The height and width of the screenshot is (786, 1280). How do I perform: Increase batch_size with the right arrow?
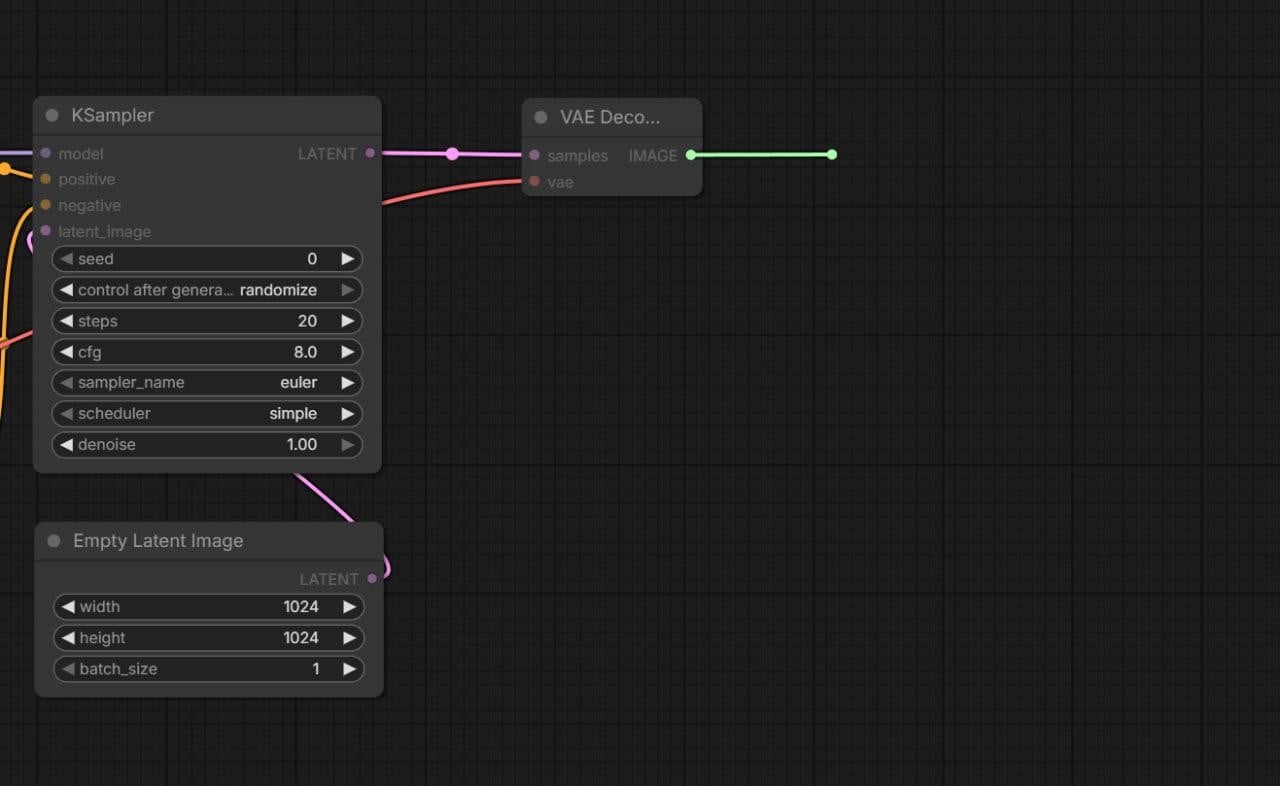pyautogui.click(x=349, y=669)
